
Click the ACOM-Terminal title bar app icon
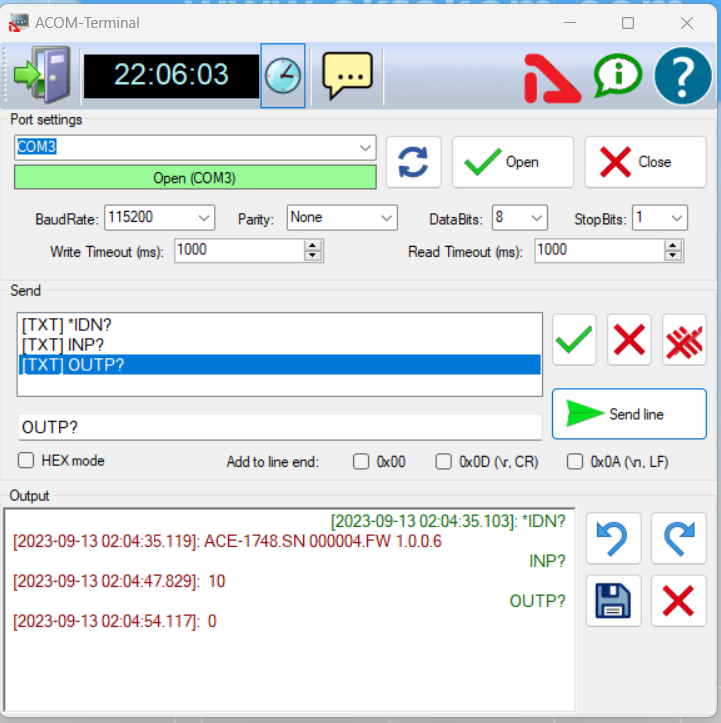[18, 23]
